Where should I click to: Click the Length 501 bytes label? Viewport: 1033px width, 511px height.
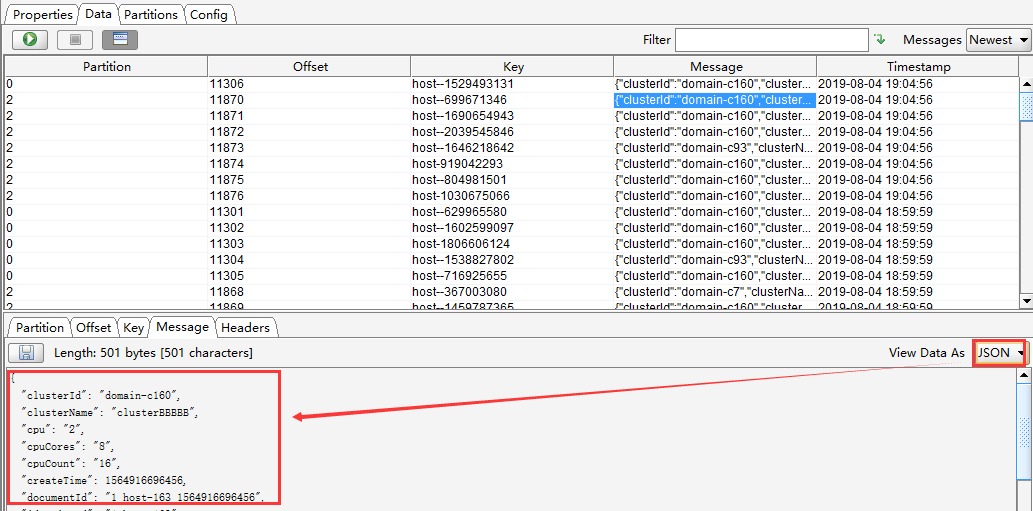[153, 353]
